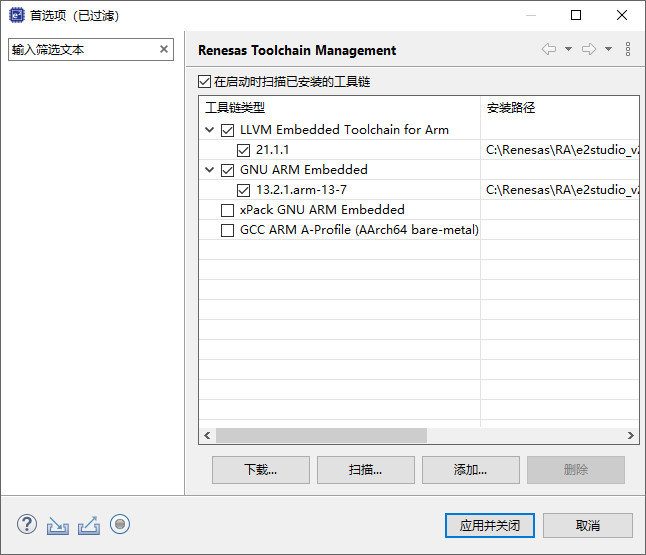Open the Help icon at bottom left
Viewport: 646px width, 555px height.
coord(27,525)
